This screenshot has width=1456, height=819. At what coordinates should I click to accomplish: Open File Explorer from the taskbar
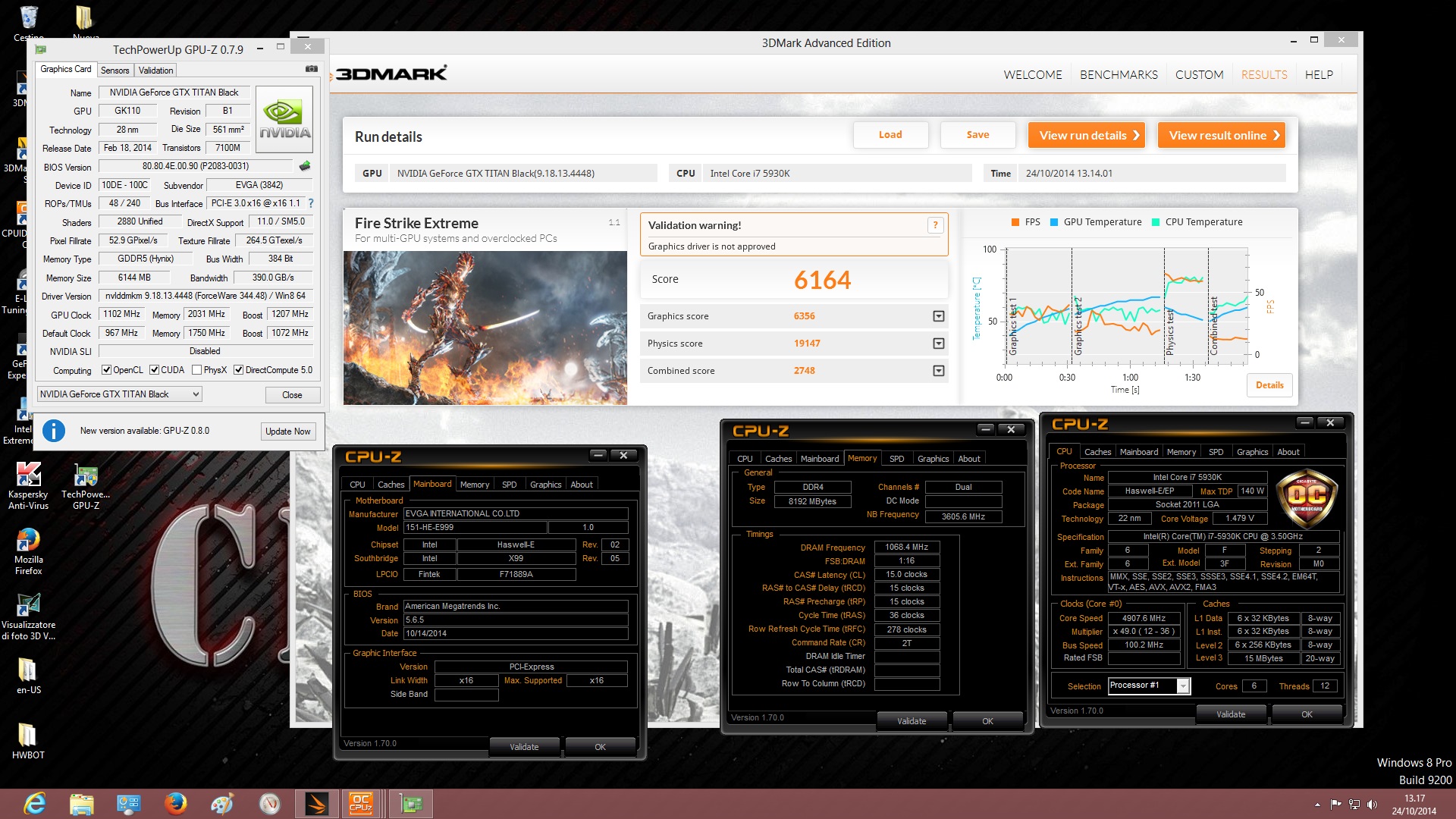click(x=81, y=804)
